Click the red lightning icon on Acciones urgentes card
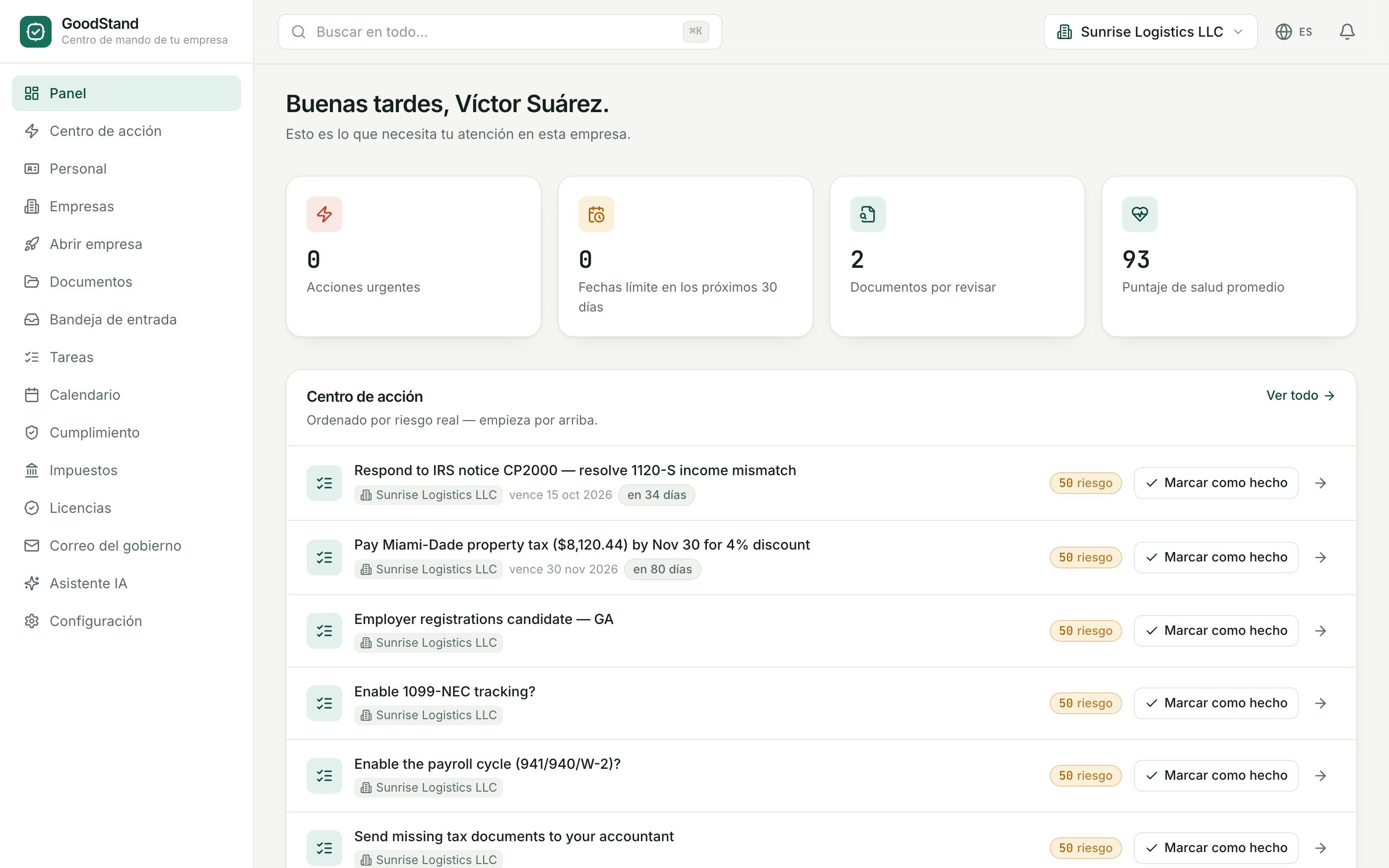The height and width of the screenshot is (868, 1389). (324, 214)
